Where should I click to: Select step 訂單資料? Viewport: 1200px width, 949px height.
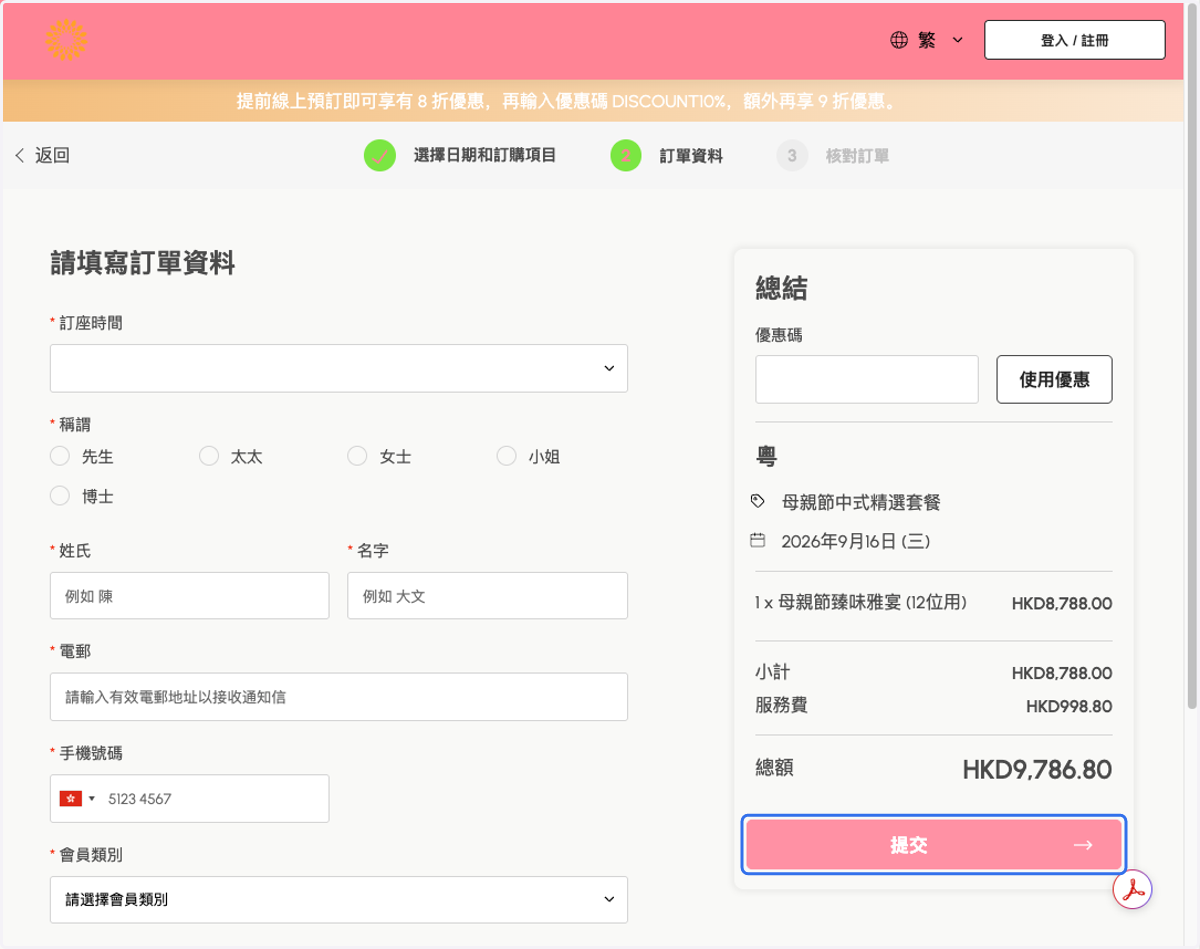pos(691,156)
